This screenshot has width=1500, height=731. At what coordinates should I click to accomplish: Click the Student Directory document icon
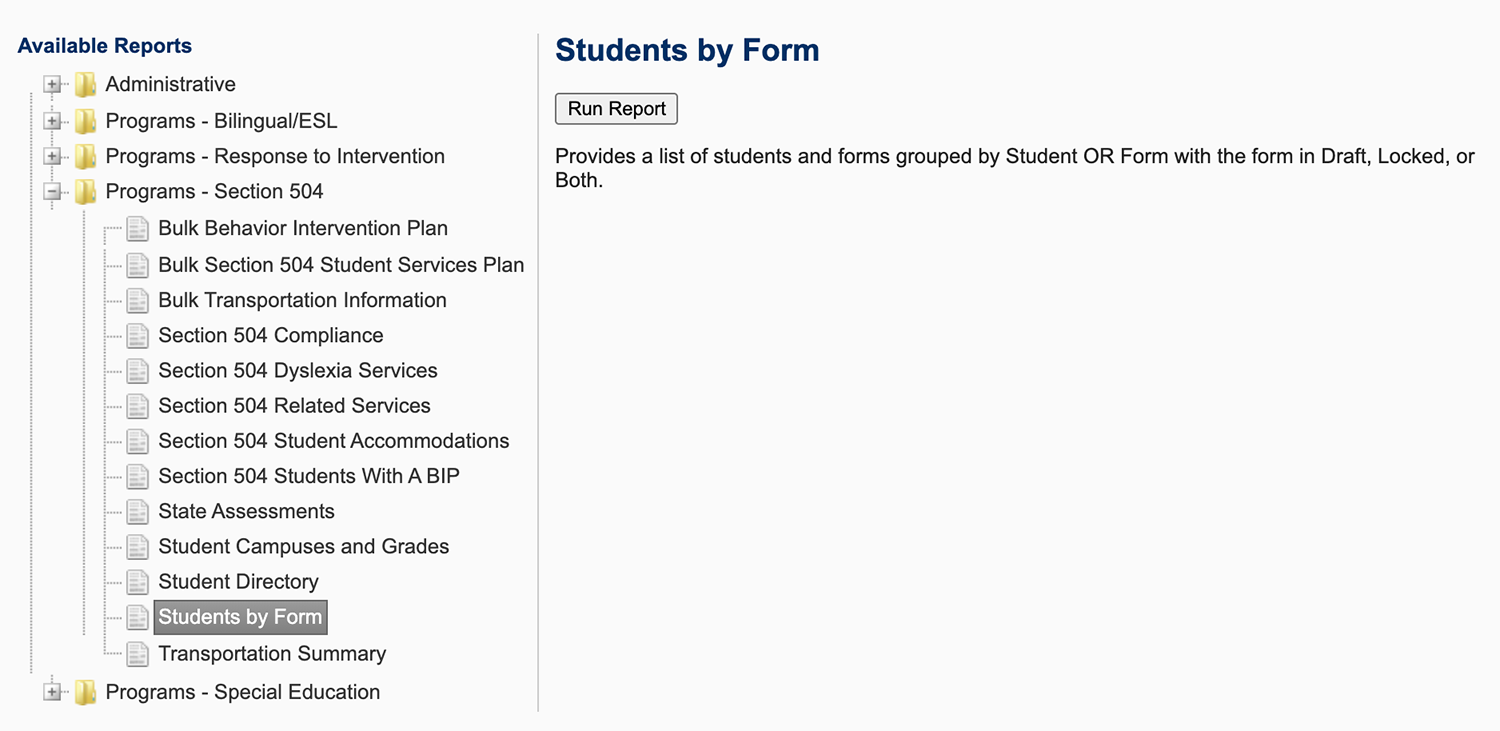click(x=138, y=582)
